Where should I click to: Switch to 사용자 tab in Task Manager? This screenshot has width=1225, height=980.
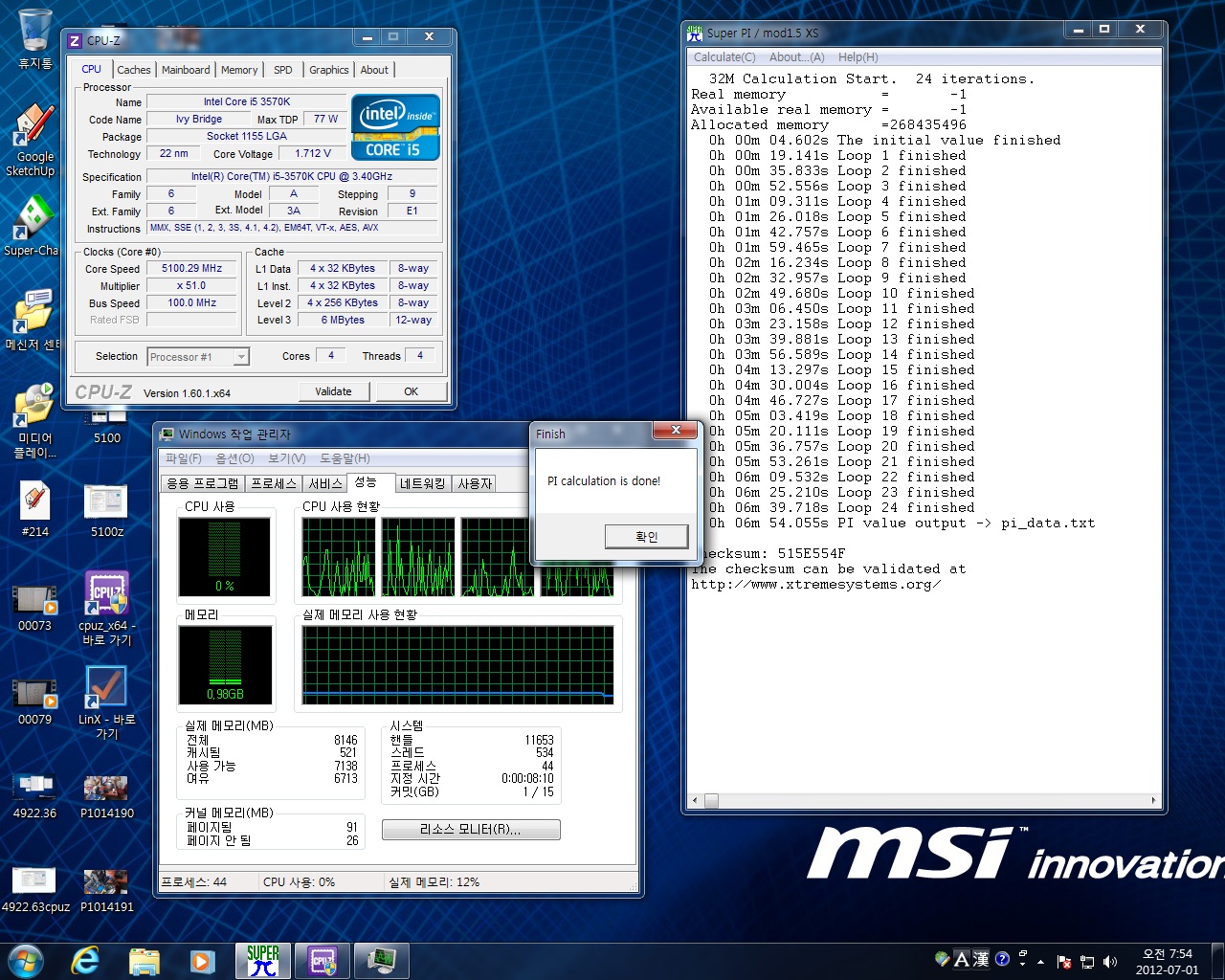475,483
